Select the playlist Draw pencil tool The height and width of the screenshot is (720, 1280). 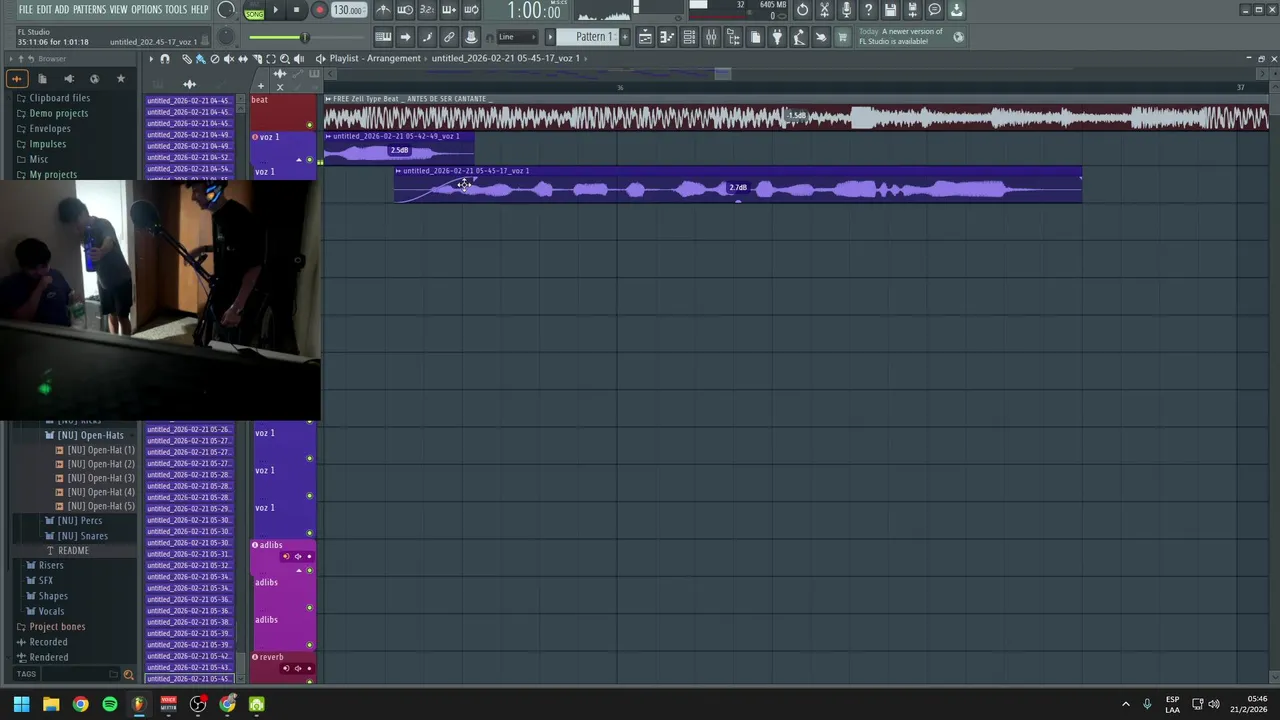coord(187,59)
